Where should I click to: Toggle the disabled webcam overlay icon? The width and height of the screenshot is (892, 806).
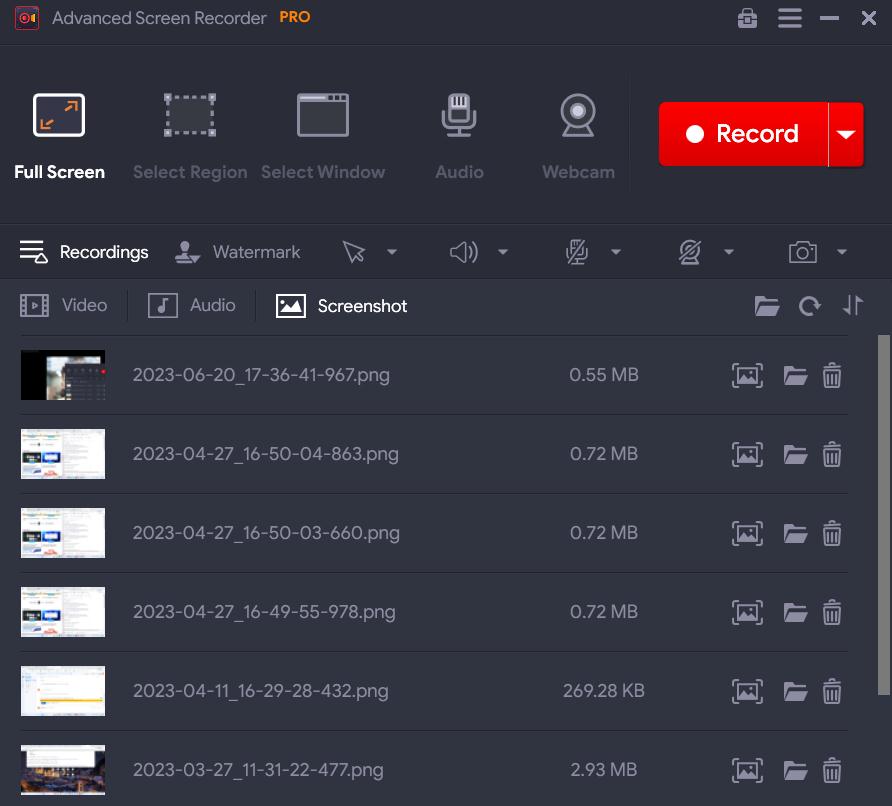pyautogui.click(x=689, y=252)
